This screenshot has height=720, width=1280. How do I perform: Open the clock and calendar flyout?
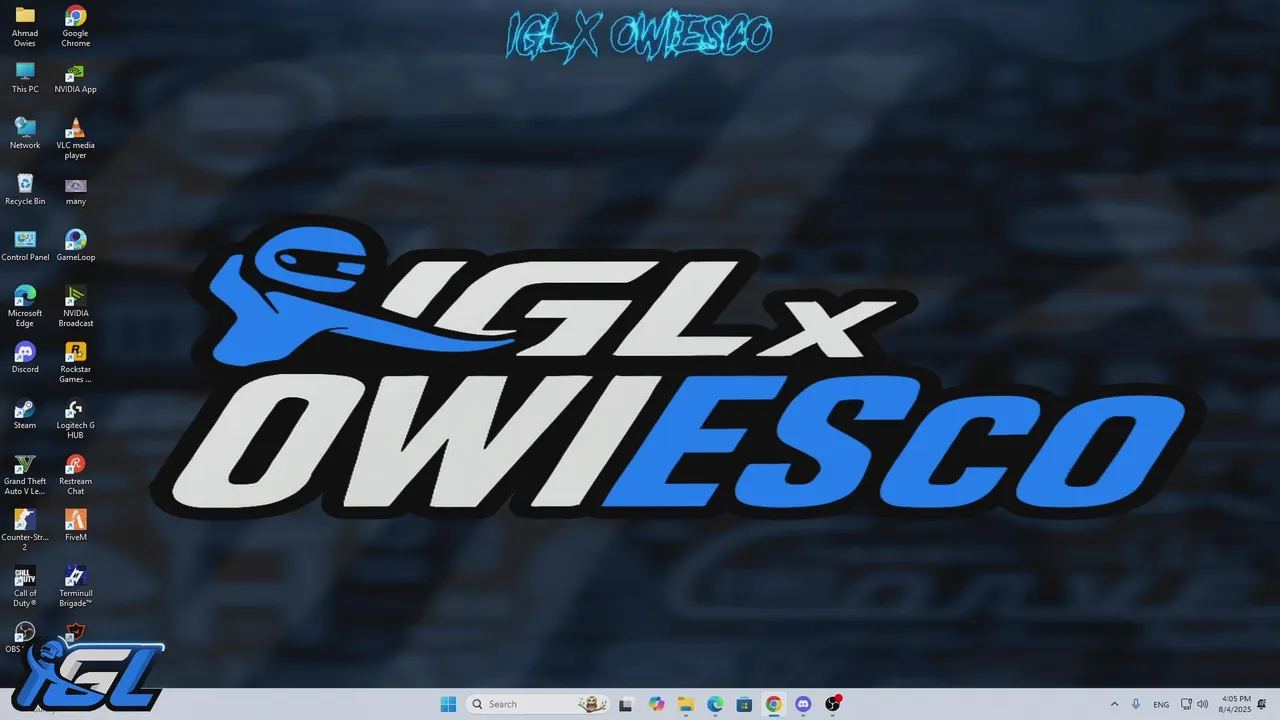pyautogui.click(x=1236, y=704)
